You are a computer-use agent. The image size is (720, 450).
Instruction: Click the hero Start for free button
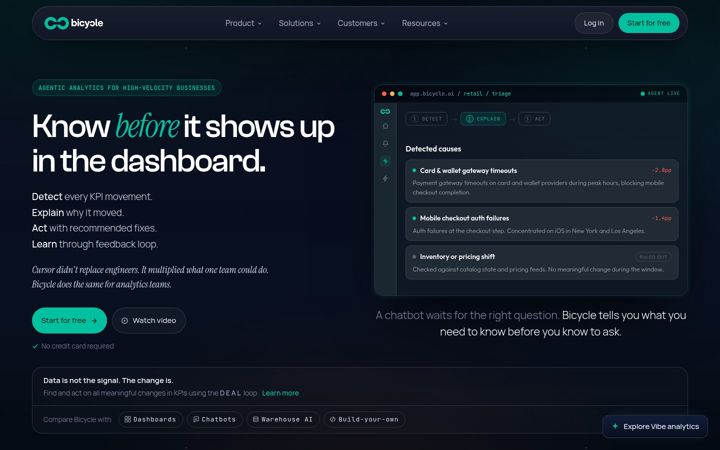[x=69, y=321]
